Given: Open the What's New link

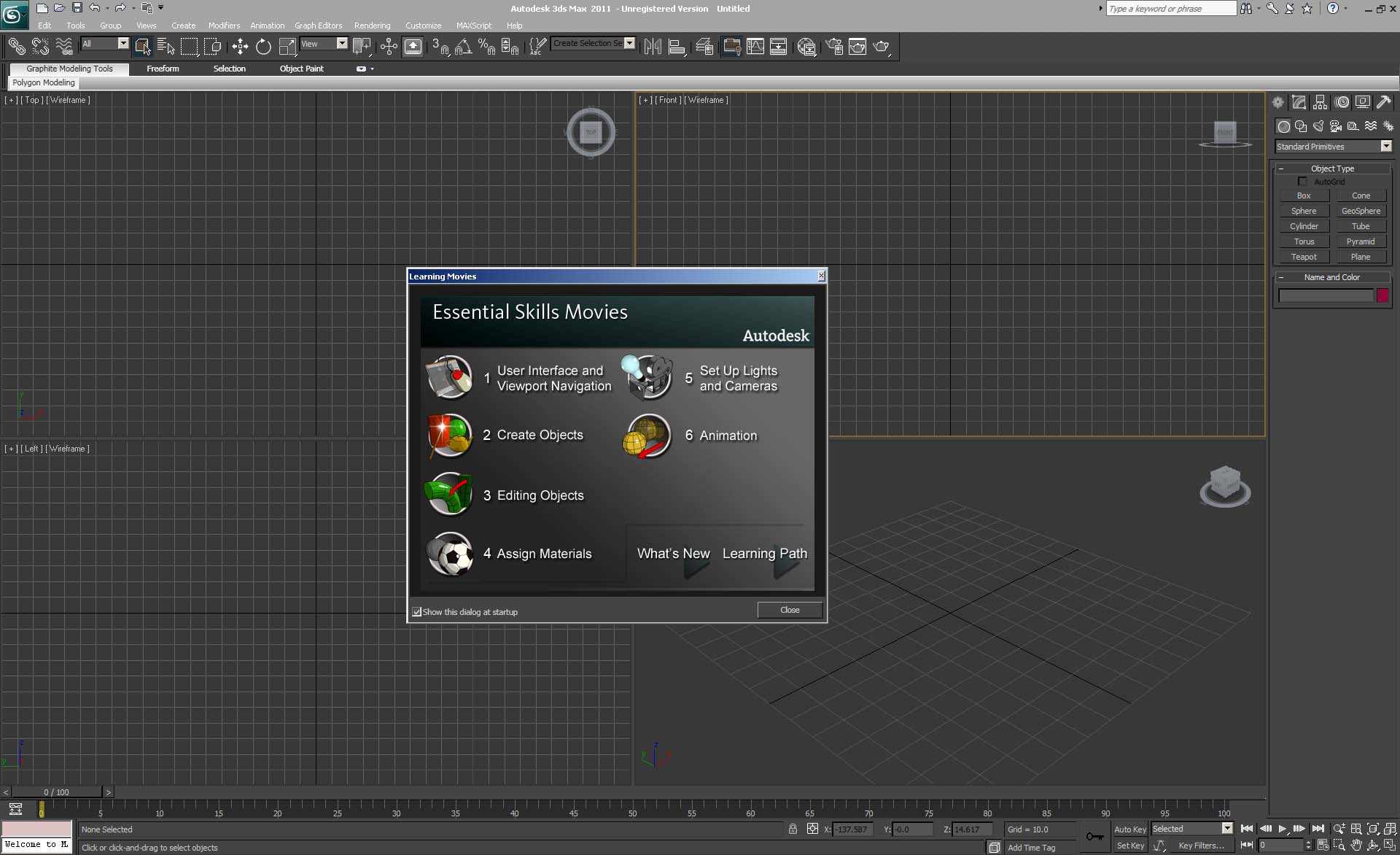Looking at the screenshot, I should [x=673, y=553].
